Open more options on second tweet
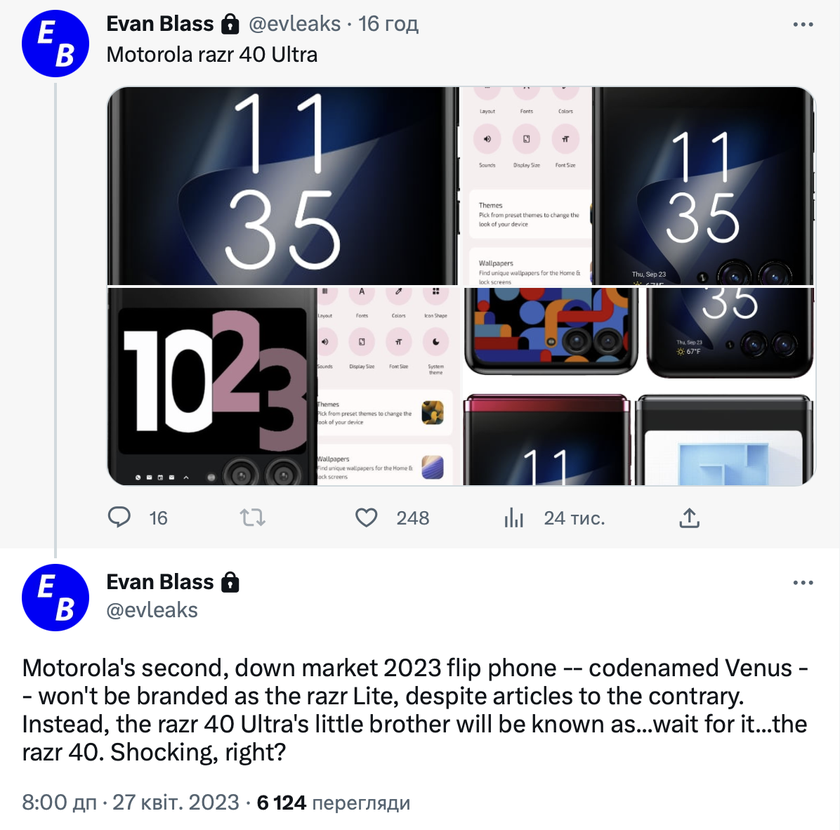 (x=803, y=583)
